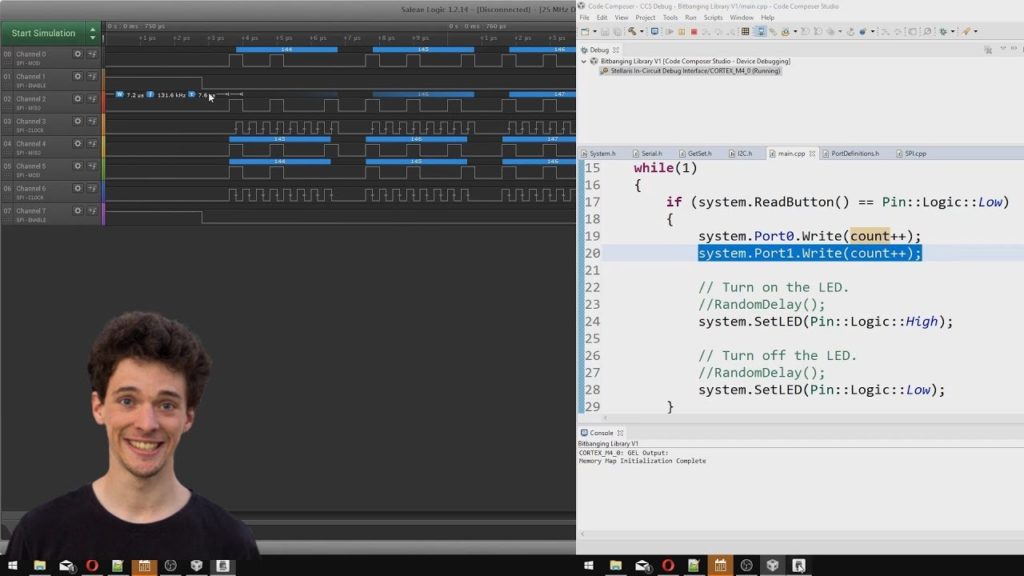Close the main.cpp editor tab
Viewport: 1024px width, 576px height.
click(812, 153)
